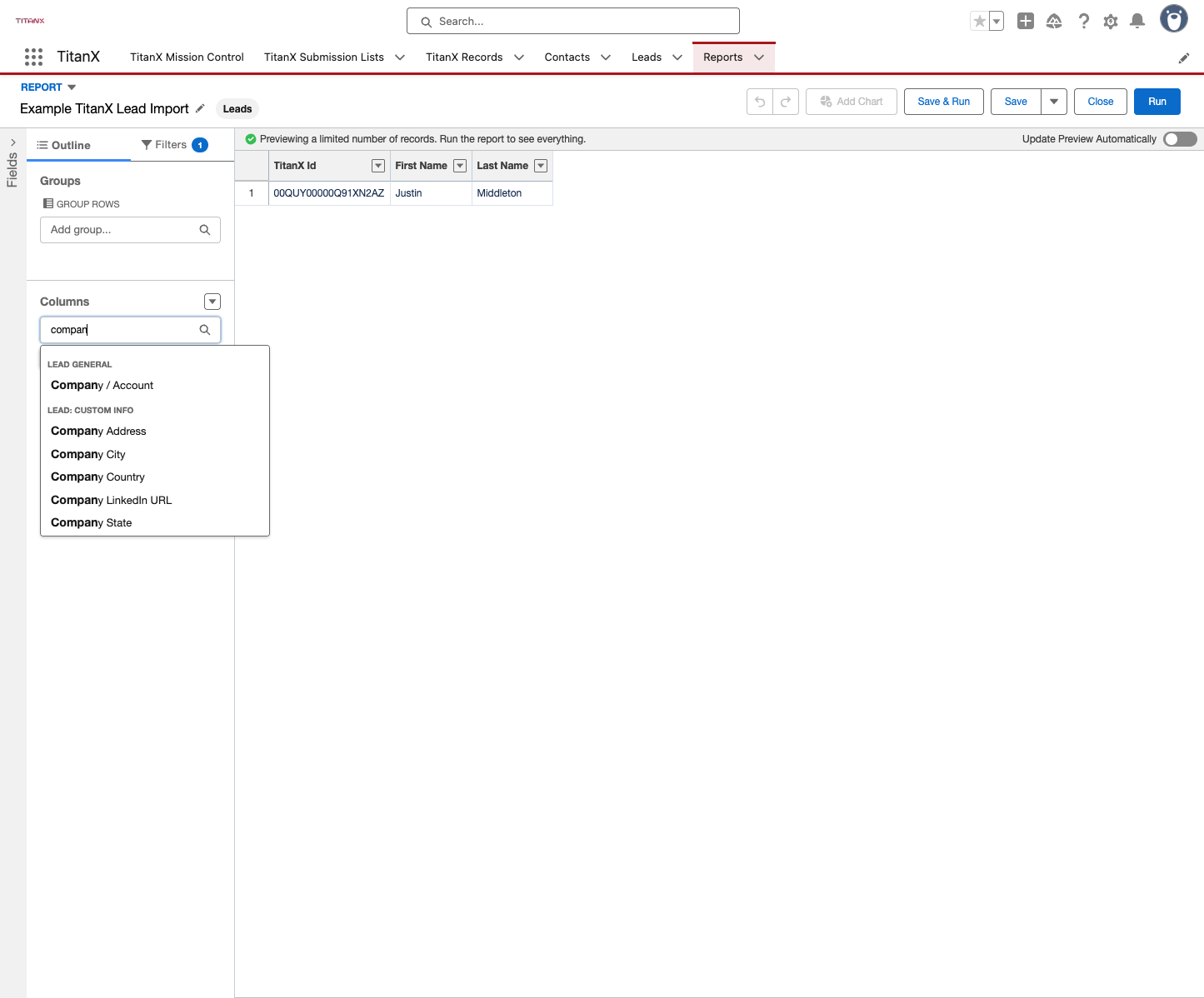1204x998 pixels.
Task: Go to TitanX Records tab
Action: tap(464, 57)
